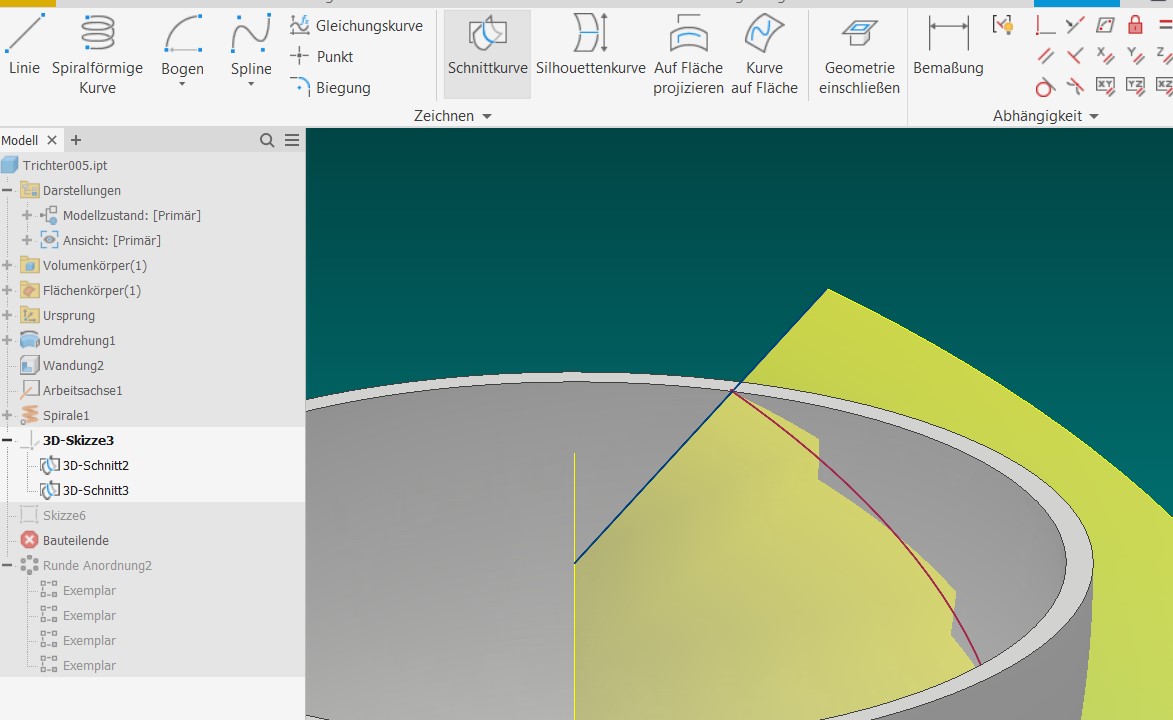
Task: Open the Bogen dropdown arrow
Action: tap(182, 85)
